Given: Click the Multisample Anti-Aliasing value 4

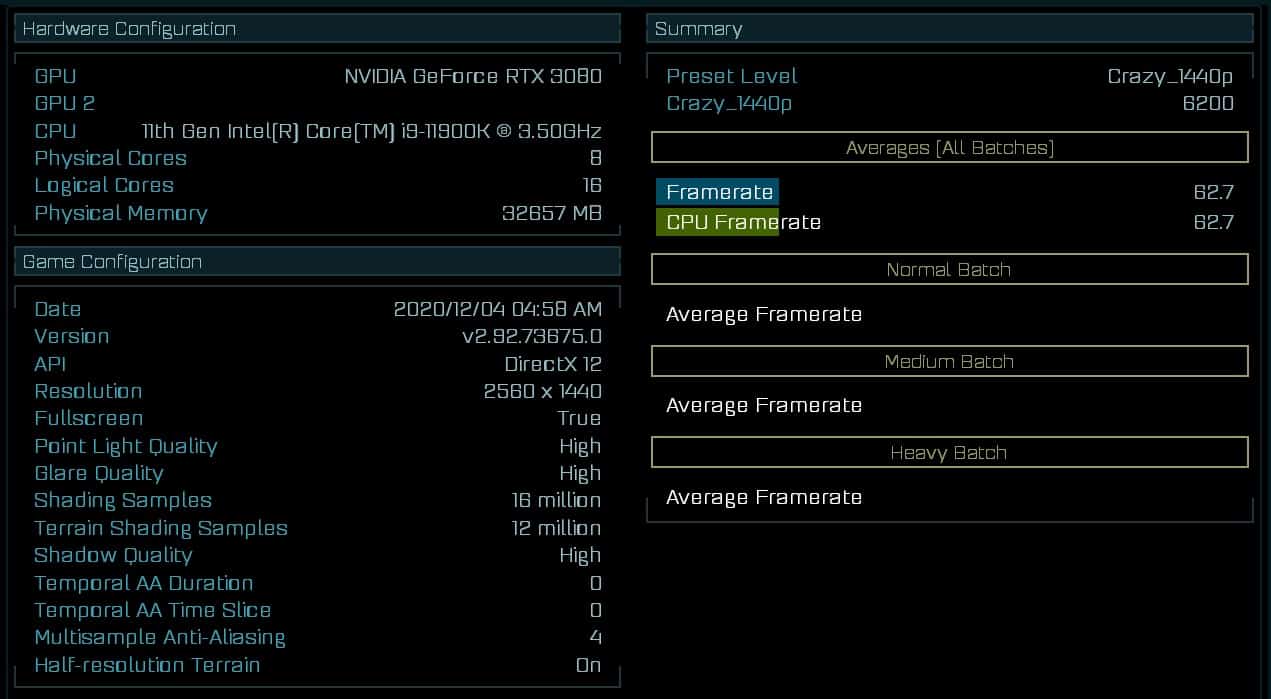Looking at the screenshot, I should [596, 637].
